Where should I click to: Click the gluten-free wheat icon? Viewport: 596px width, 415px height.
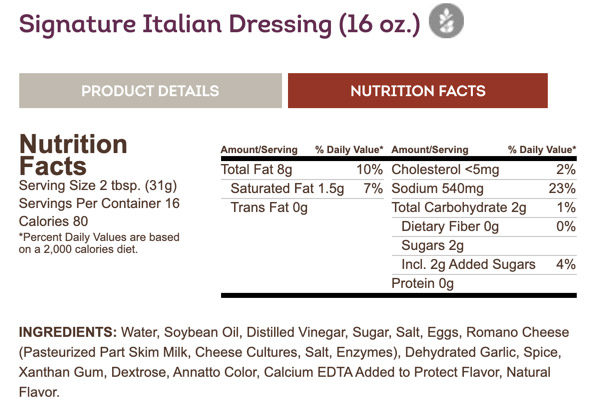click(446, 21)
